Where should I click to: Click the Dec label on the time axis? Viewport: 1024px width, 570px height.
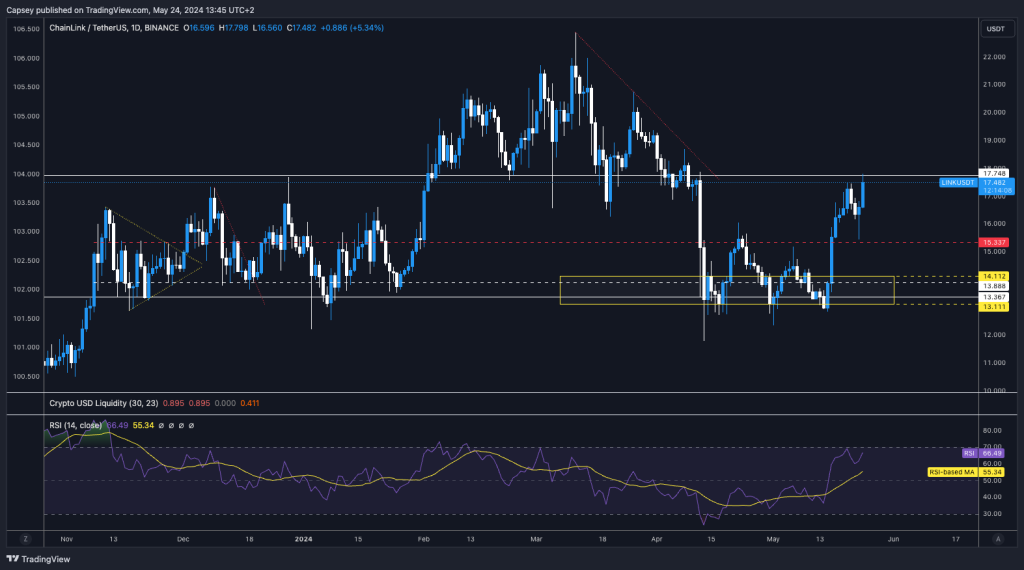click(x=183, y=539)
